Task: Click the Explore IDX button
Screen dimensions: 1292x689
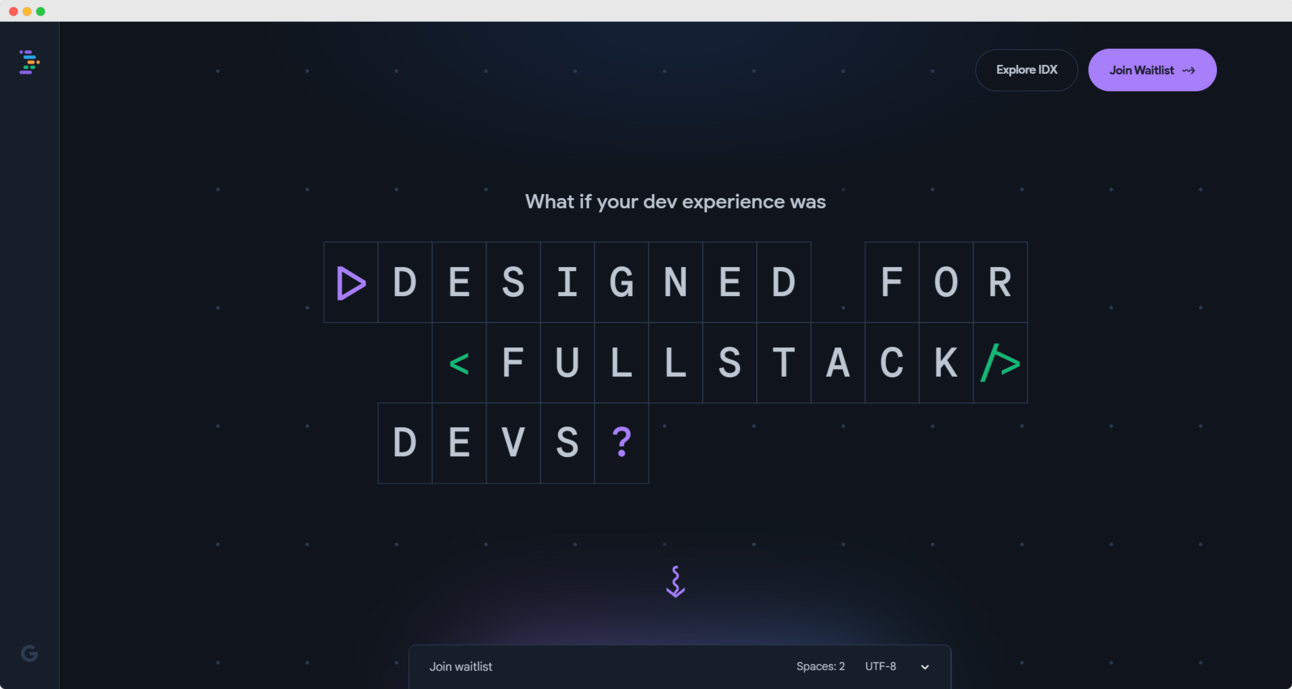Action: click(1026, 70)
